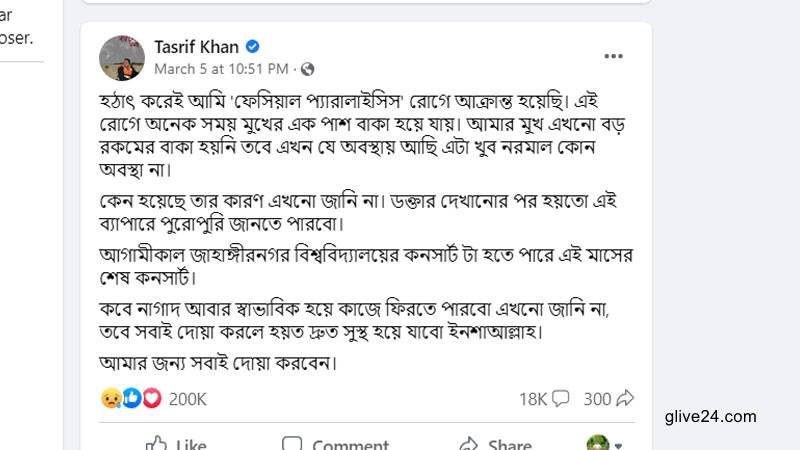Click the share arrow icon beside 300
800x450 pixels.
coord(625,399)
